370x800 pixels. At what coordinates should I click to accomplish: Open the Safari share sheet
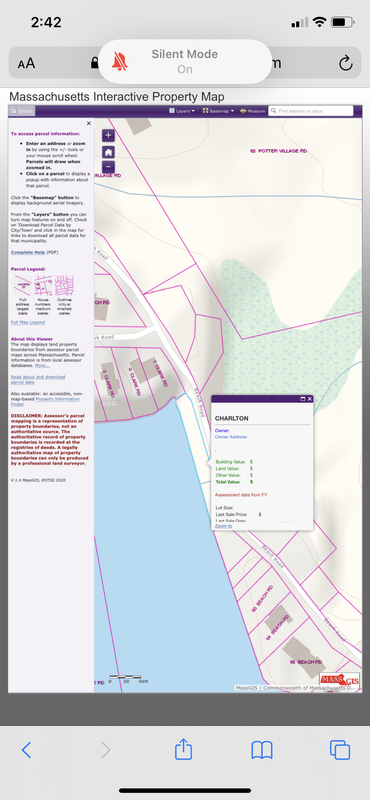coord(183,749)
